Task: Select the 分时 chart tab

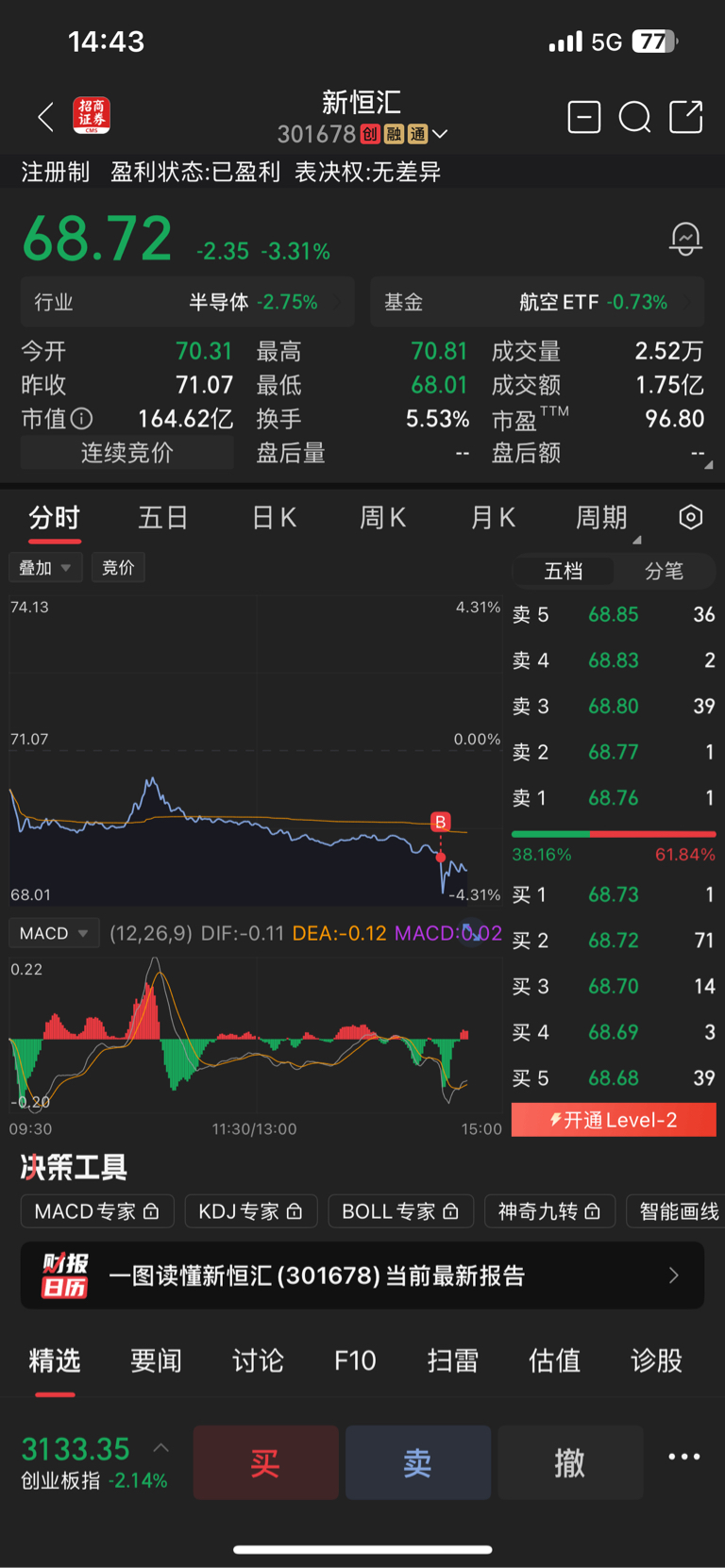Action: 55,518
